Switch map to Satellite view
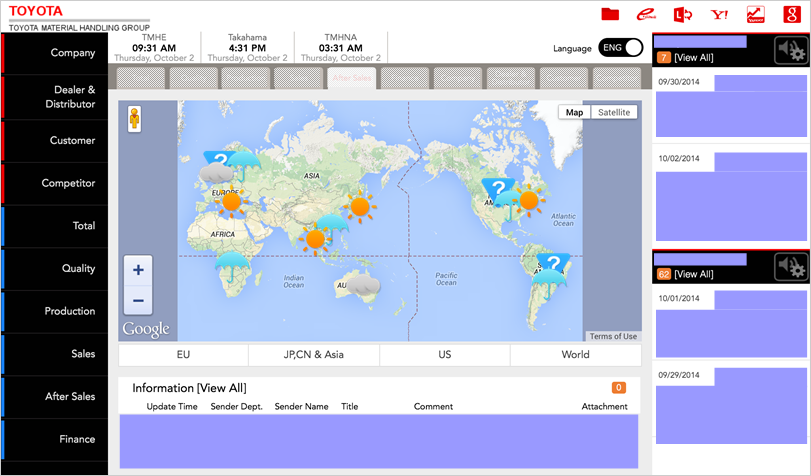The width and height of the screenshot is (811, 476). pos(614,113)
